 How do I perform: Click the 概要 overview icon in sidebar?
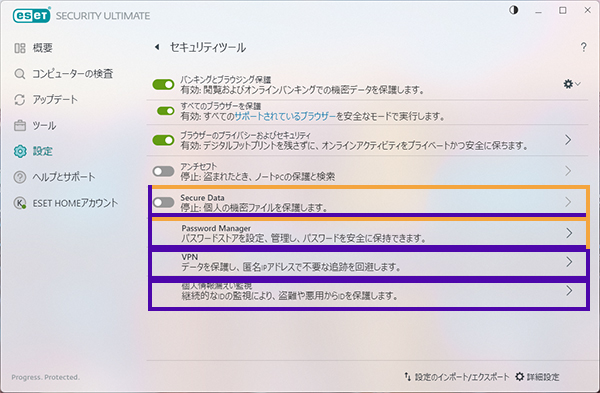click(x=20, y=48)
